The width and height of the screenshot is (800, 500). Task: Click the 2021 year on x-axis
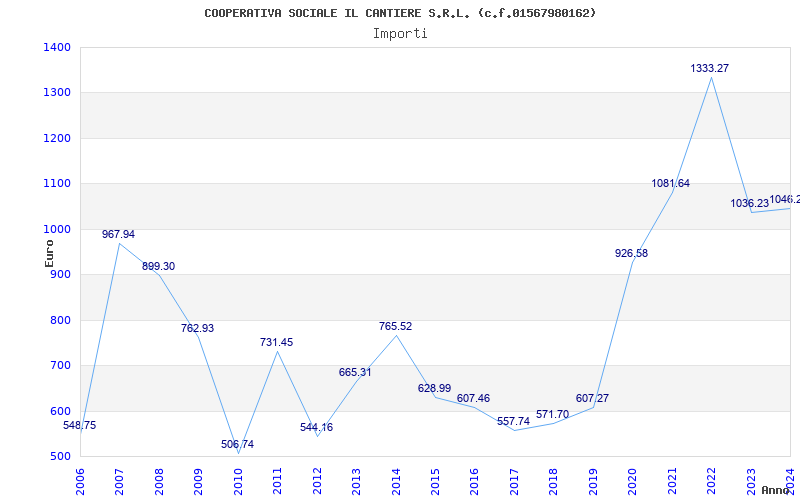coord(672,481)
